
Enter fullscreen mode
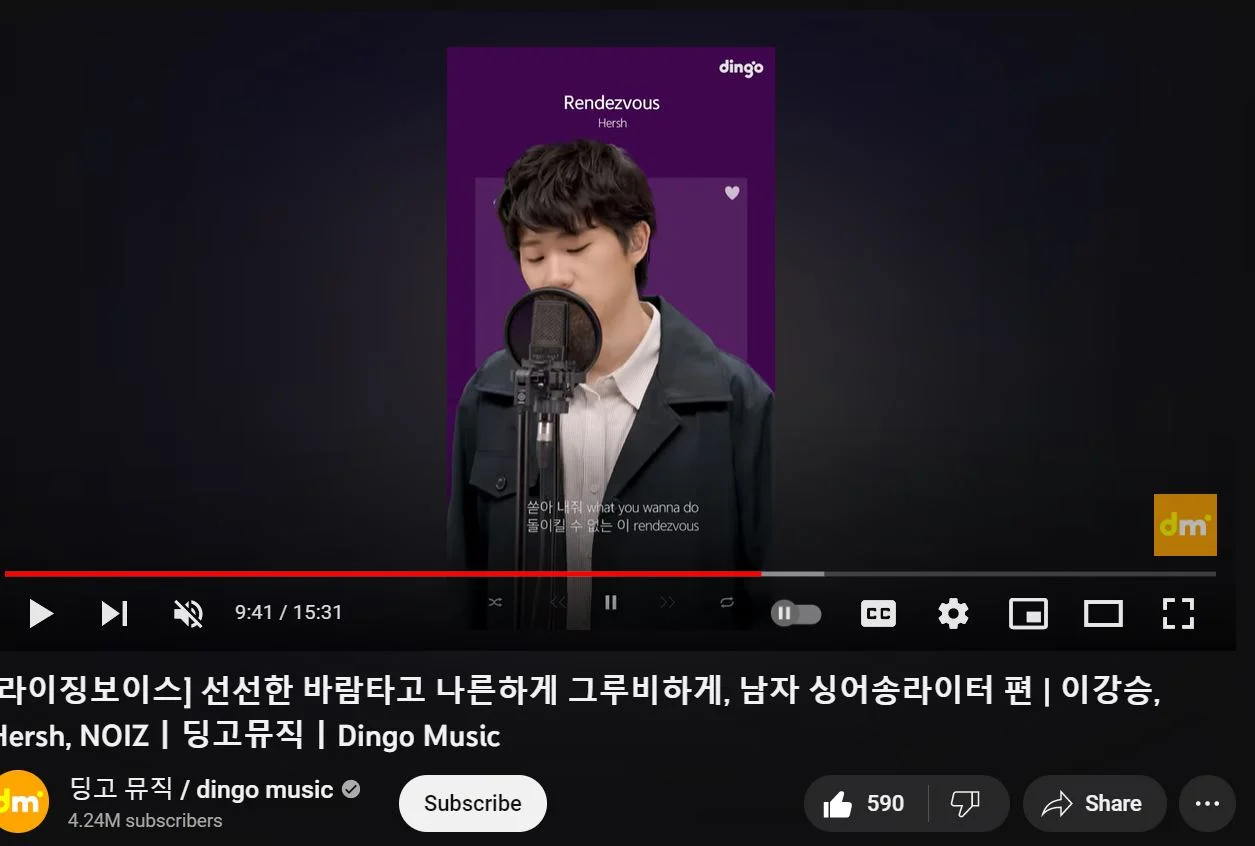[x=1178, y=613]
